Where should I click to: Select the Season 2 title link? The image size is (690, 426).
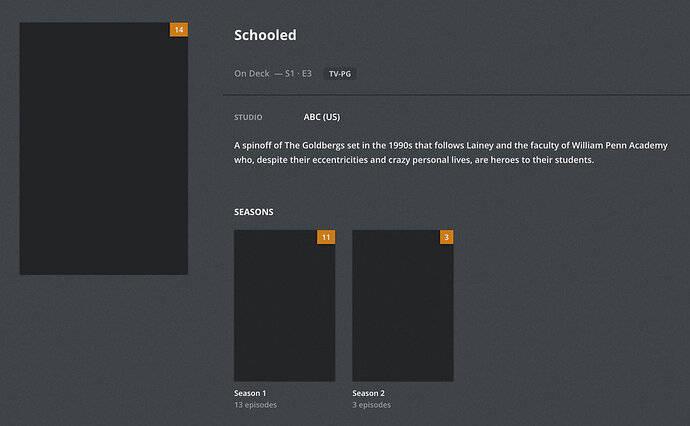(369, 393)
